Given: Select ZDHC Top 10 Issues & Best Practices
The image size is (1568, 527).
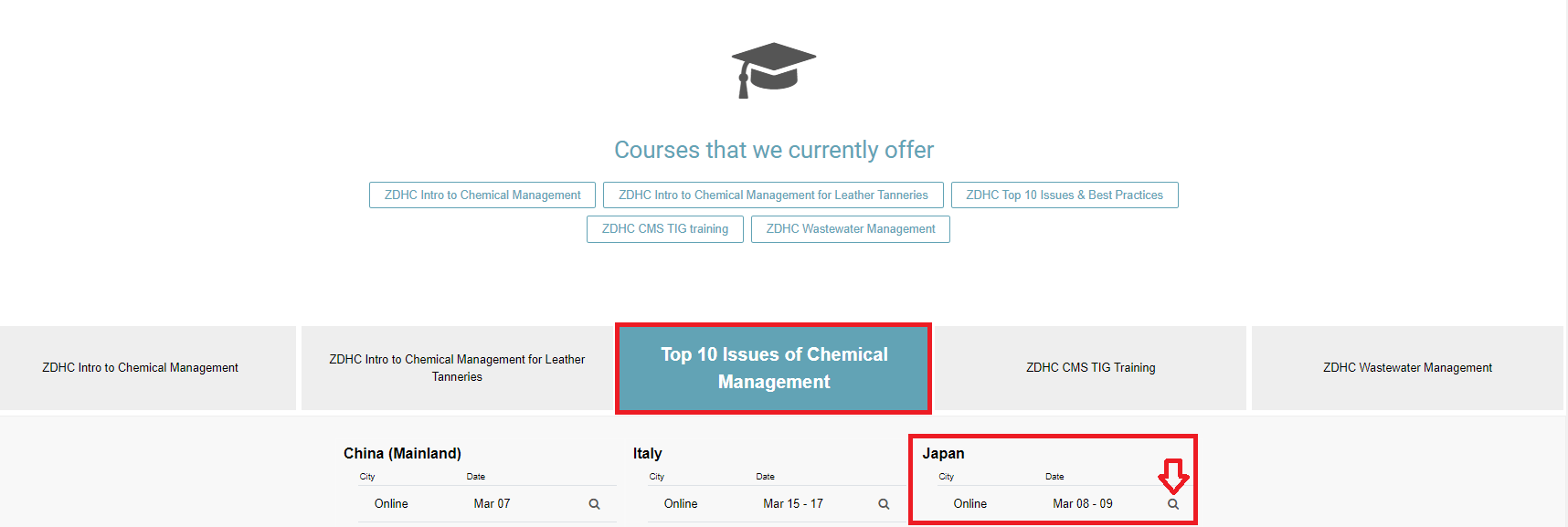Looking at the screenshot, I should click(x=1065, y=195).
